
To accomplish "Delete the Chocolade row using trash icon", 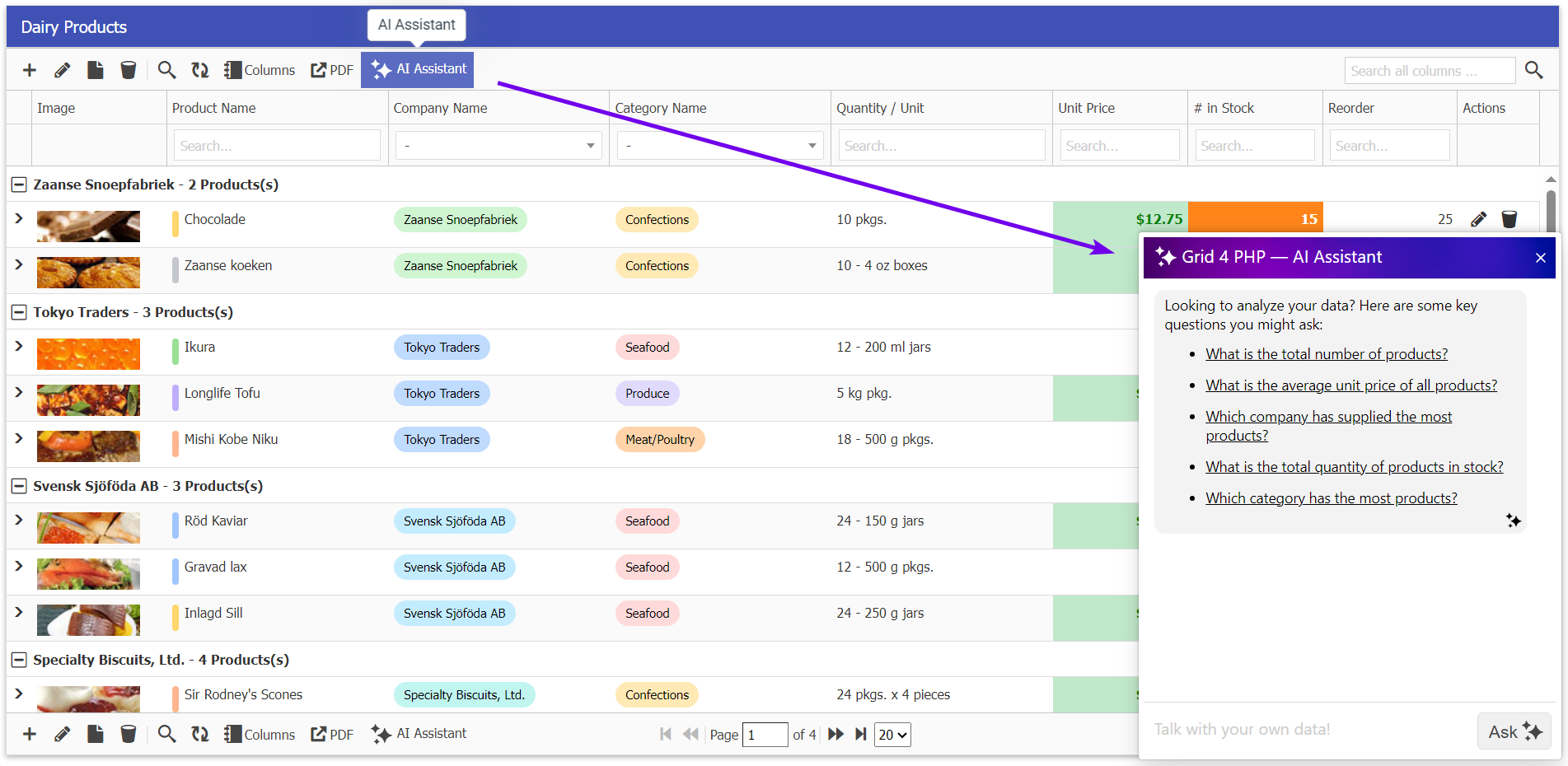I will (x=1509, y=219).
